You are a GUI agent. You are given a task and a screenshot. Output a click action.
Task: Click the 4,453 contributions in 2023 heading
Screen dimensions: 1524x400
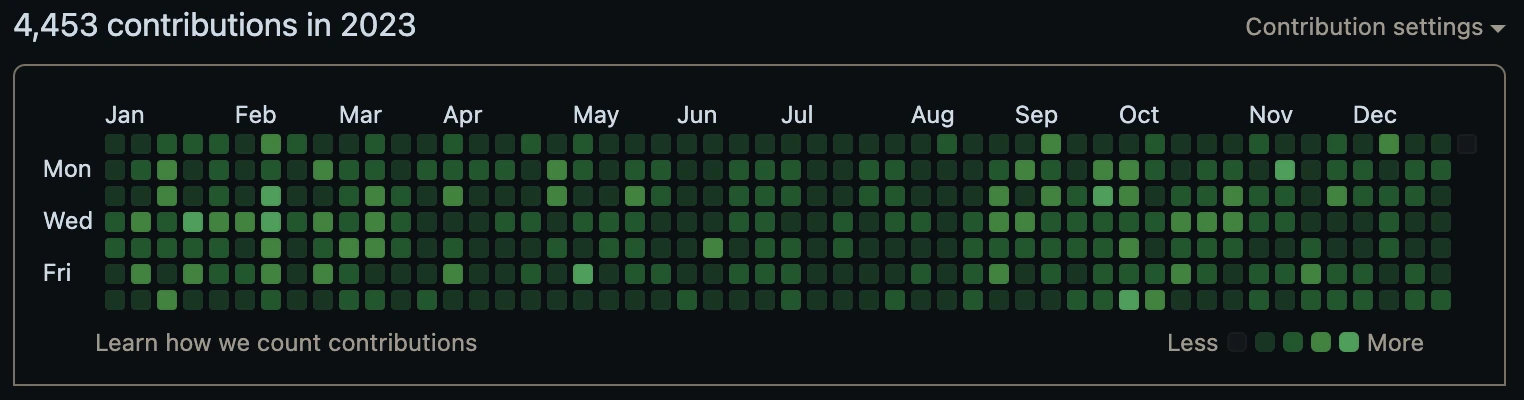[x=215, y=26]
